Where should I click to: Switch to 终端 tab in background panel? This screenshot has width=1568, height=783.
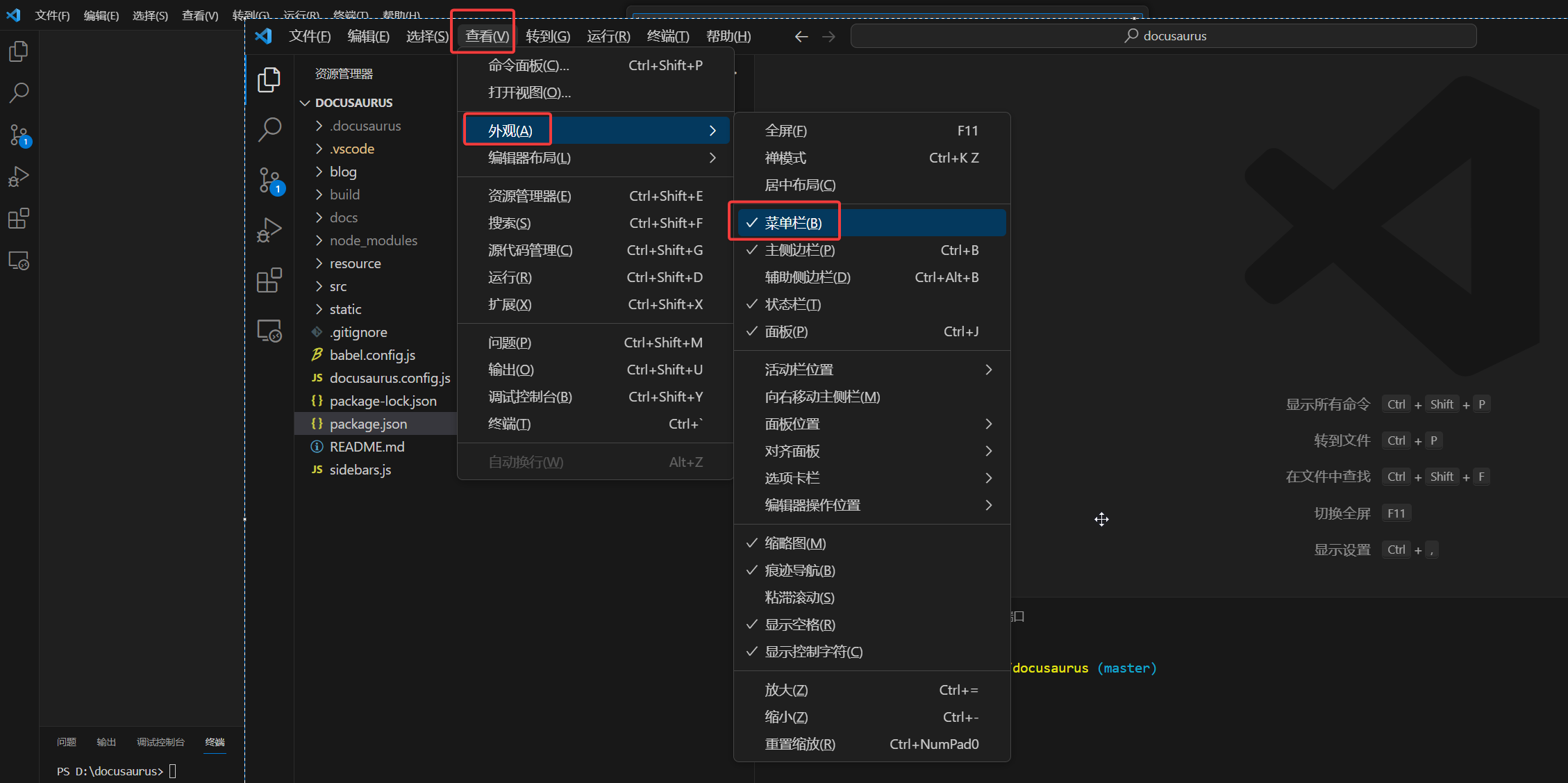pos(215,742)
